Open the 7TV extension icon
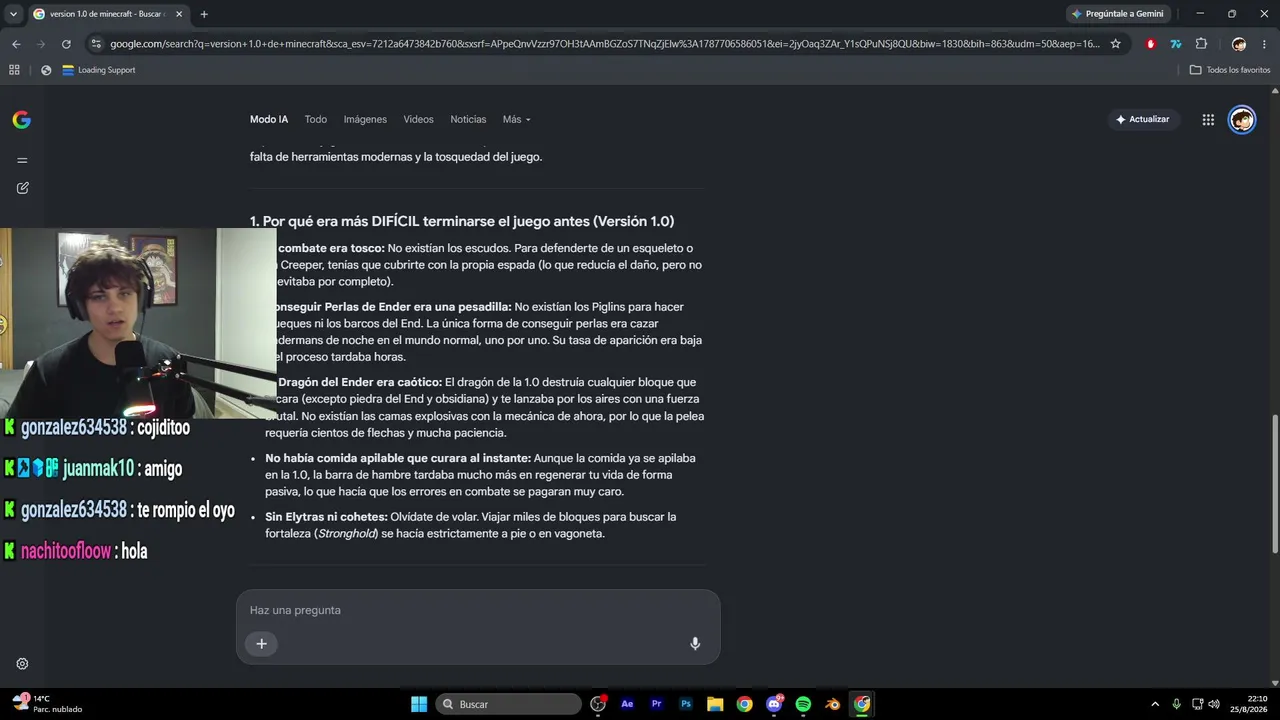 (1176, 44)
